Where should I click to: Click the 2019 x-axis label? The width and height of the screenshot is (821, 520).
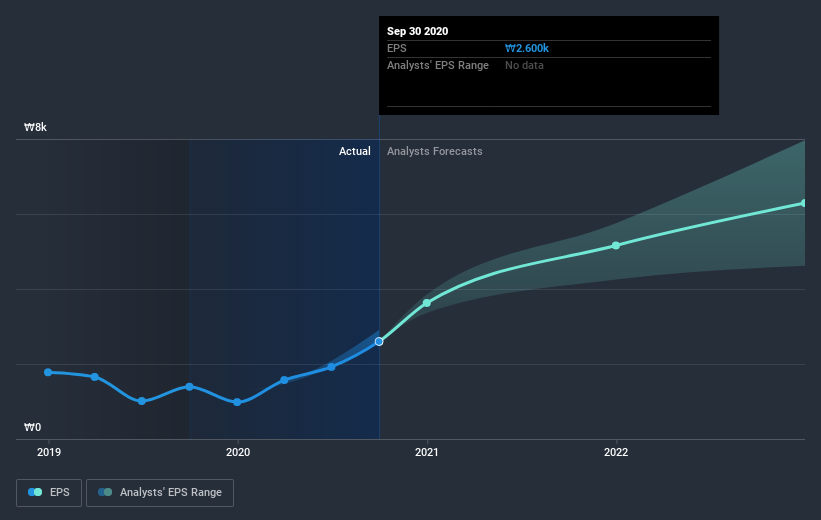49,452
